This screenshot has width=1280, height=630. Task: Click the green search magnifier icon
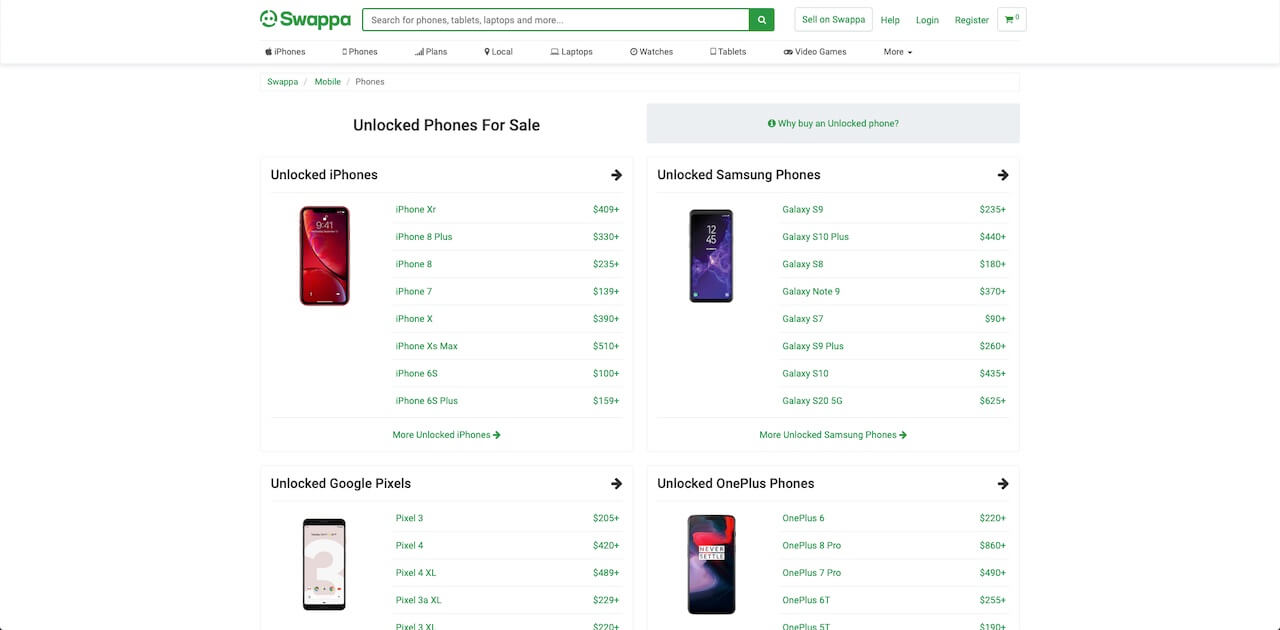tap(761, 19)
